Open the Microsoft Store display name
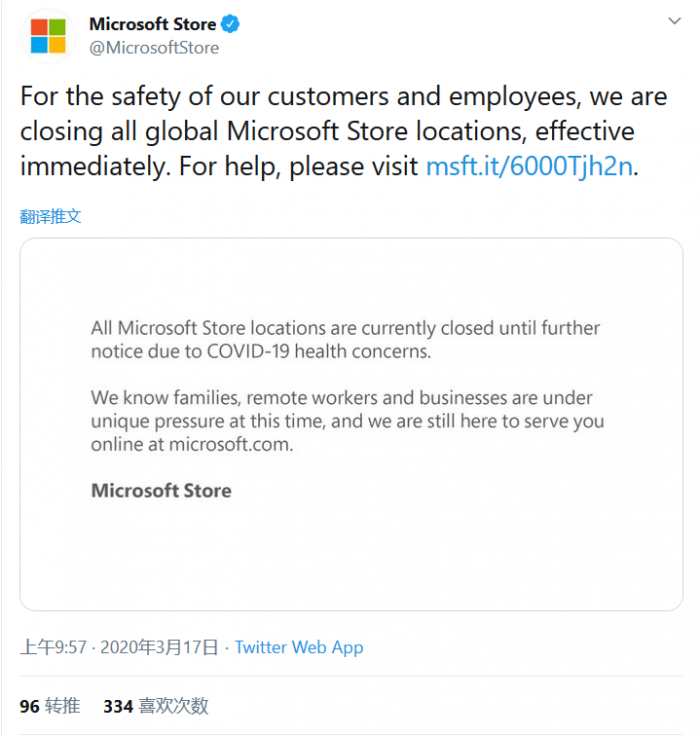 [x=151, y=24]
